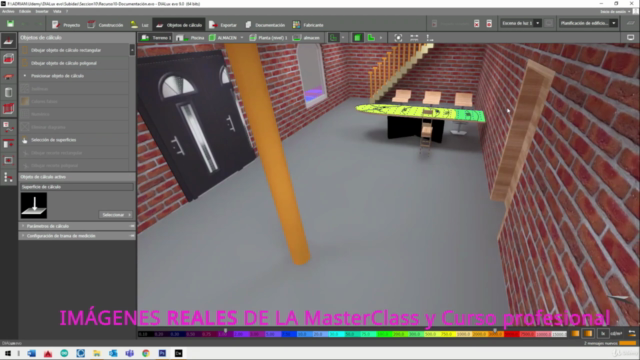Select the Piscina building button
Image resolution: width=640 pixels, height=360 pixels.
pos(190,38)
